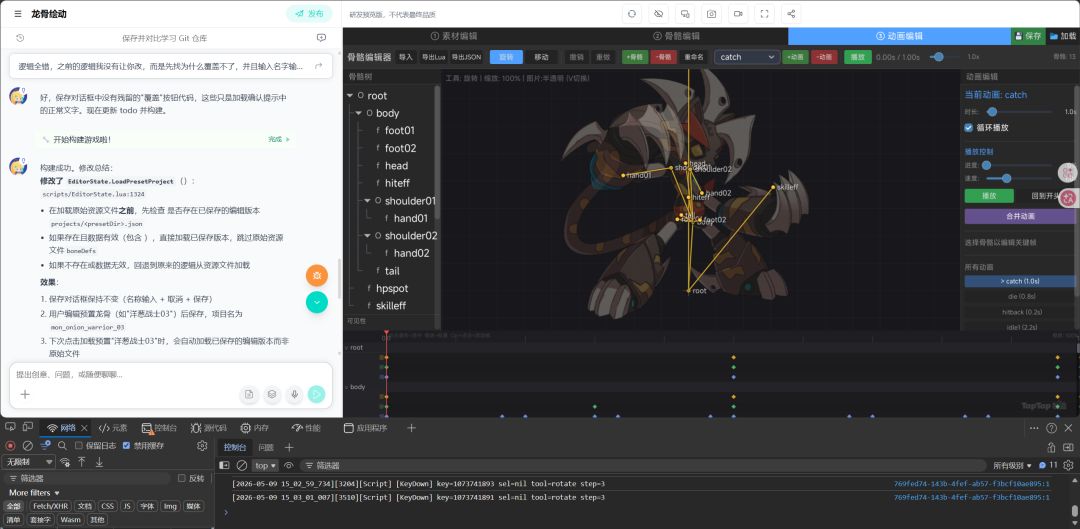Open the hamburger menu beside 龙骨绘动
The image size is (1080, 529).
click(x=18, y=14)
